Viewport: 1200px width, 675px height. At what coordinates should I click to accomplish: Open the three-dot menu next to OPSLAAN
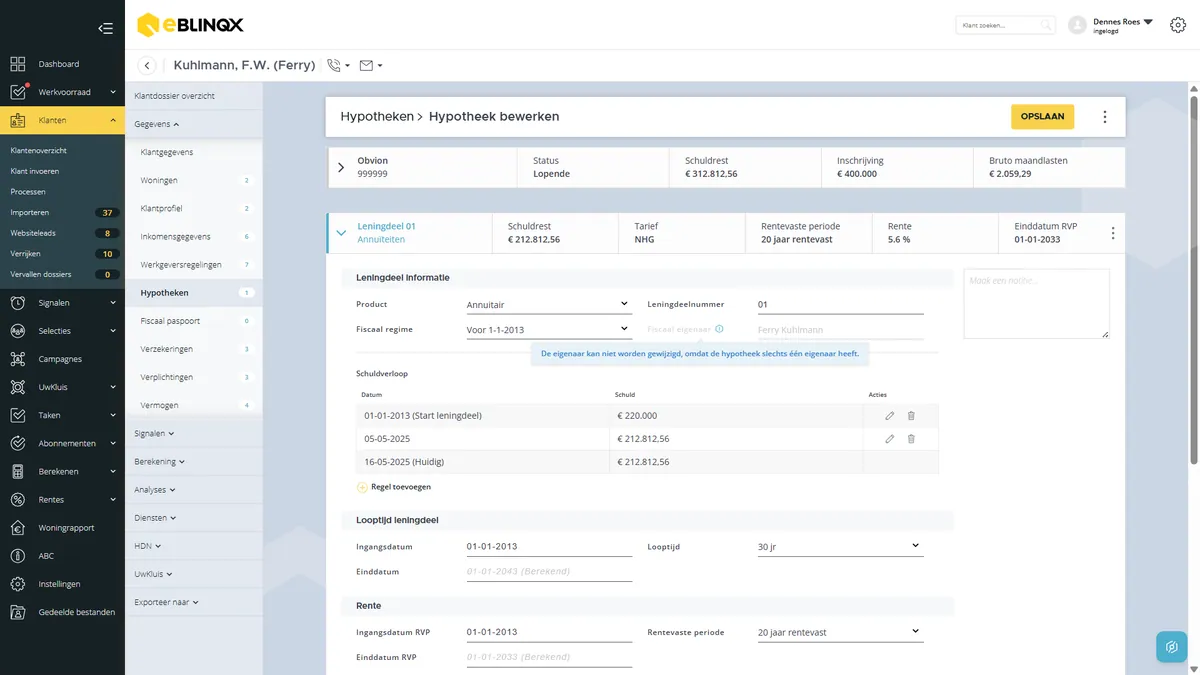pos(1105,117)
